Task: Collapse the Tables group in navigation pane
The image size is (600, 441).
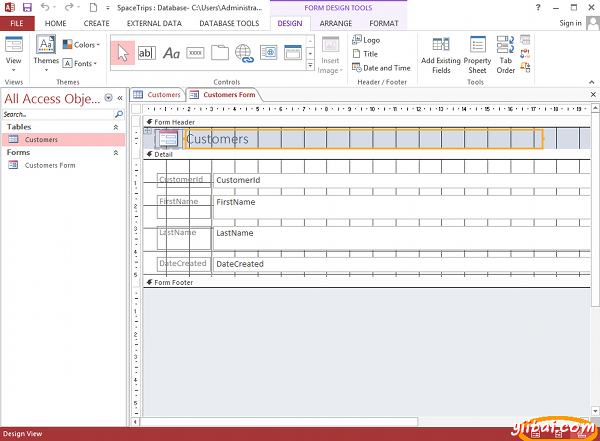Action: 114,128
